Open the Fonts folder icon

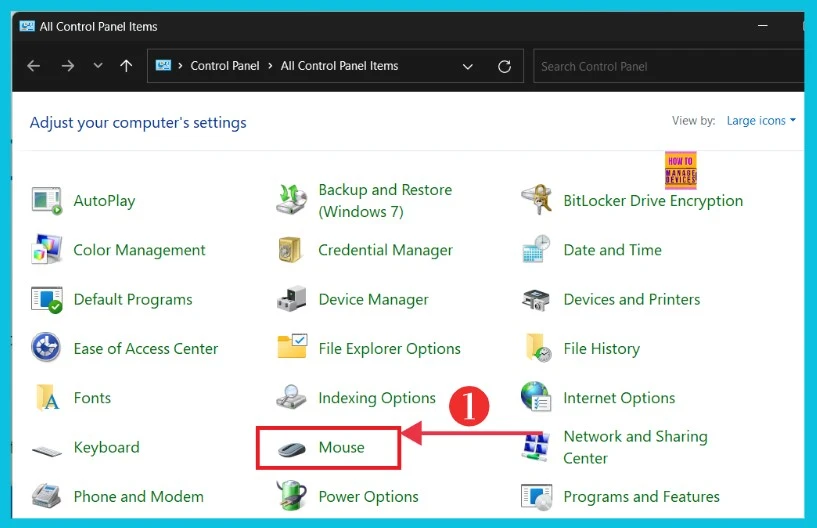[x=47, y=398]
